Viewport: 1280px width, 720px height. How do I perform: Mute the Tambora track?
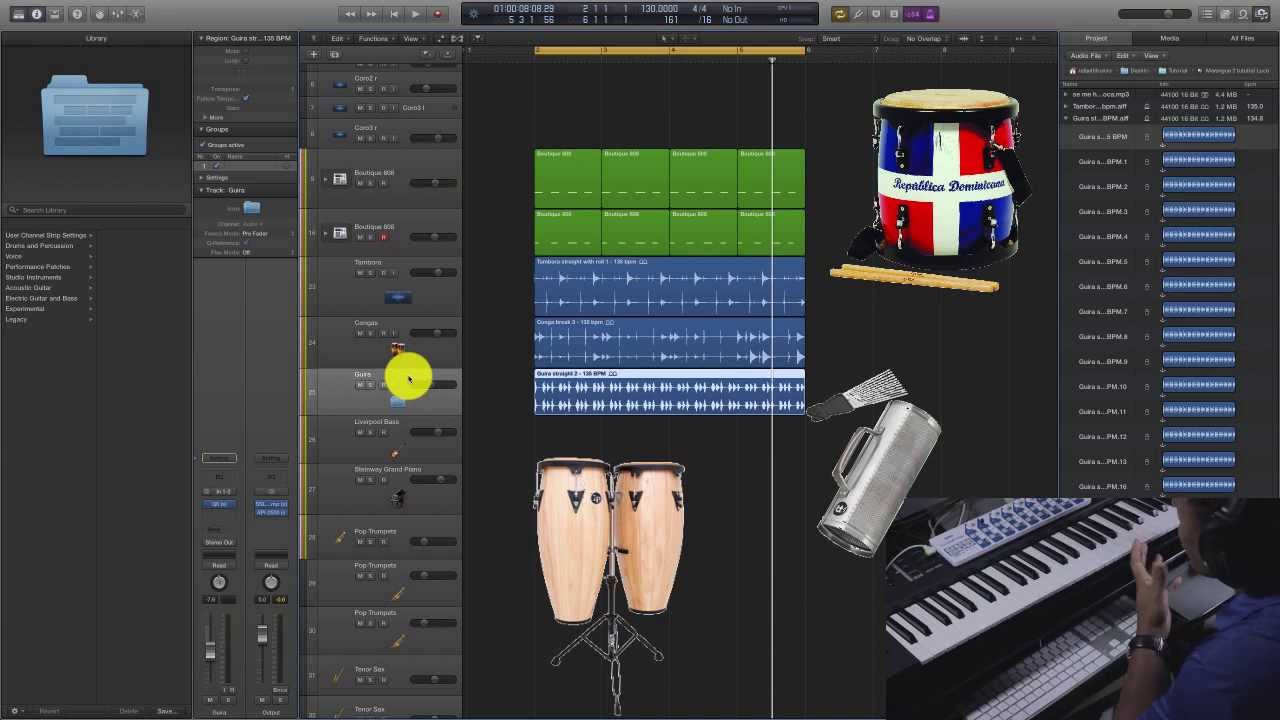[x=359, y=273]
